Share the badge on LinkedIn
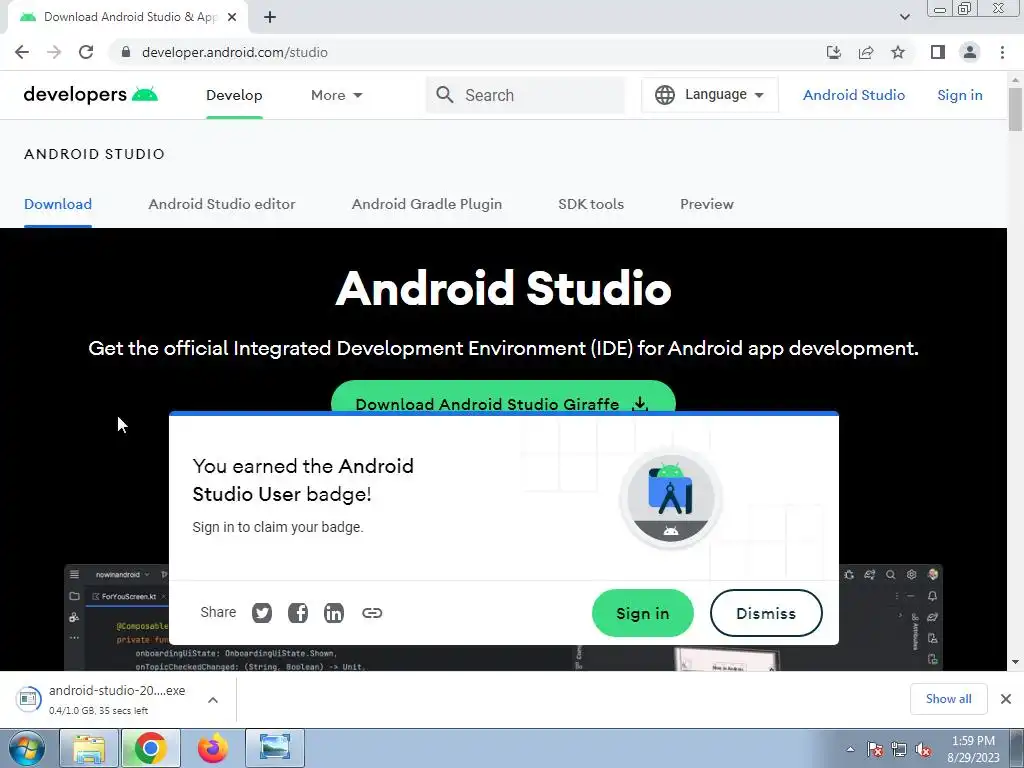1024x768 pixels. point(334,613)
